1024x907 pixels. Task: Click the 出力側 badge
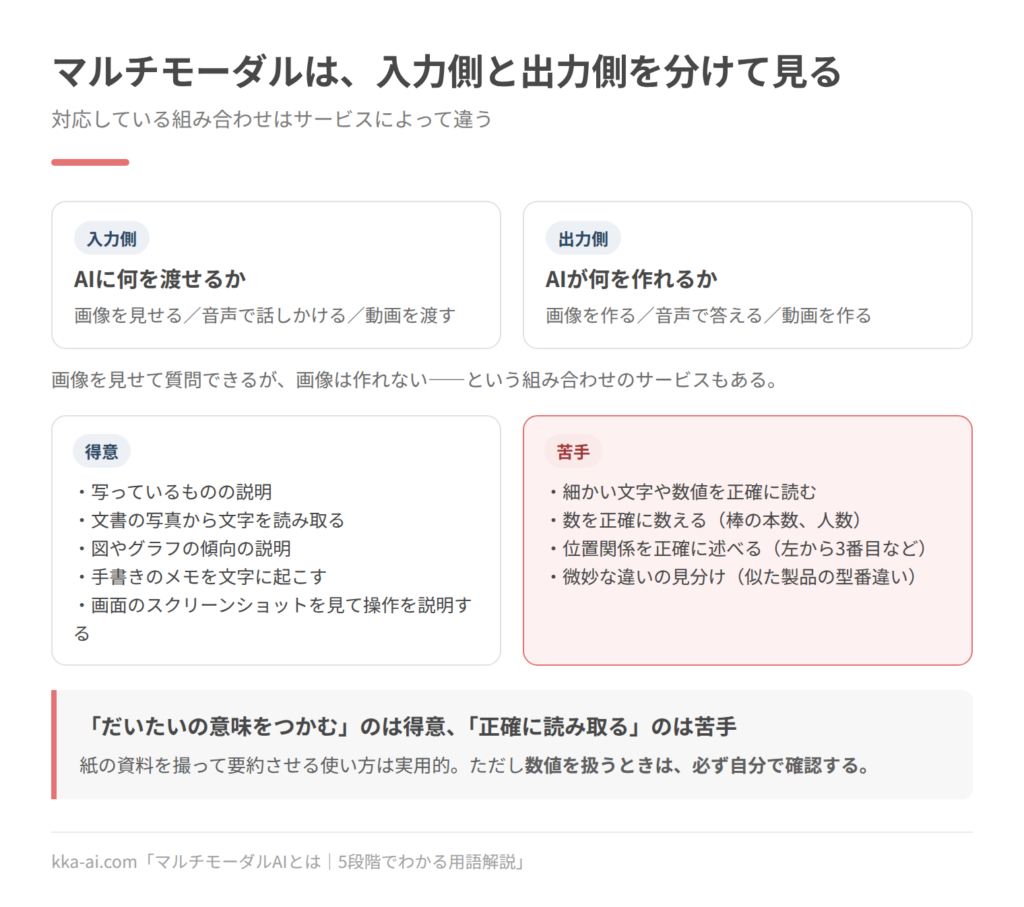(583, 239)
